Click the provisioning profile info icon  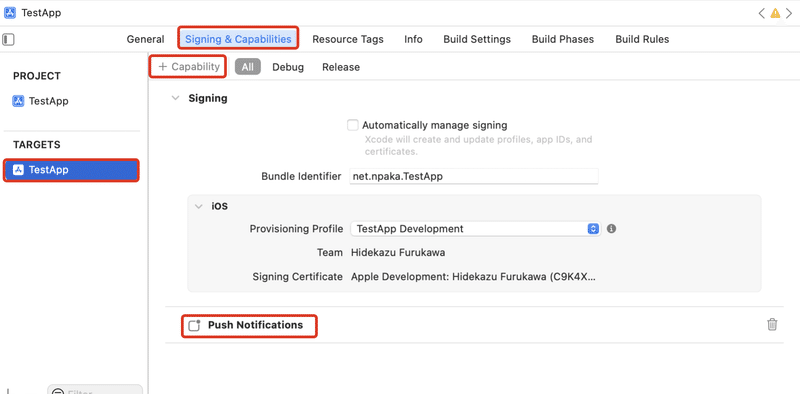(x=611, y=229)
